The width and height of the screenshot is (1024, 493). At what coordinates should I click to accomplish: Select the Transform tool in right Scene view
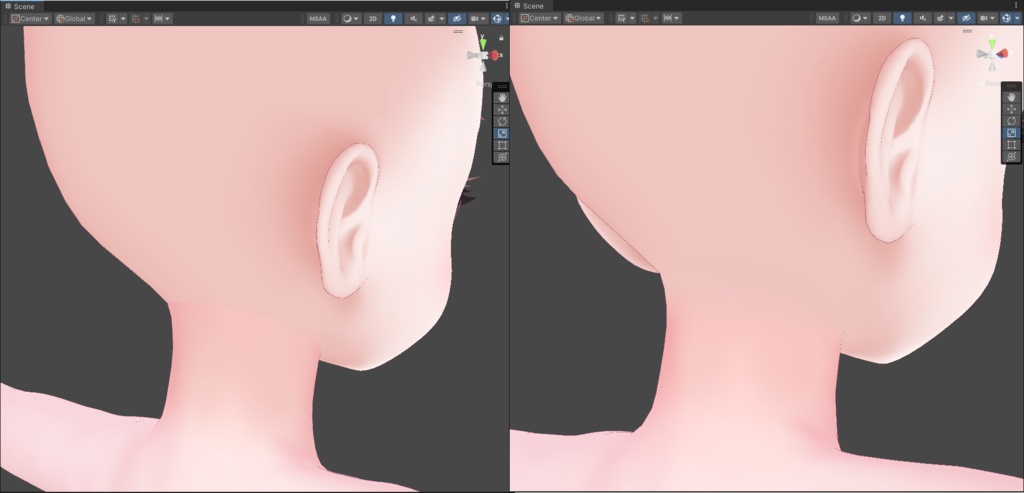tap(1011, 156)
